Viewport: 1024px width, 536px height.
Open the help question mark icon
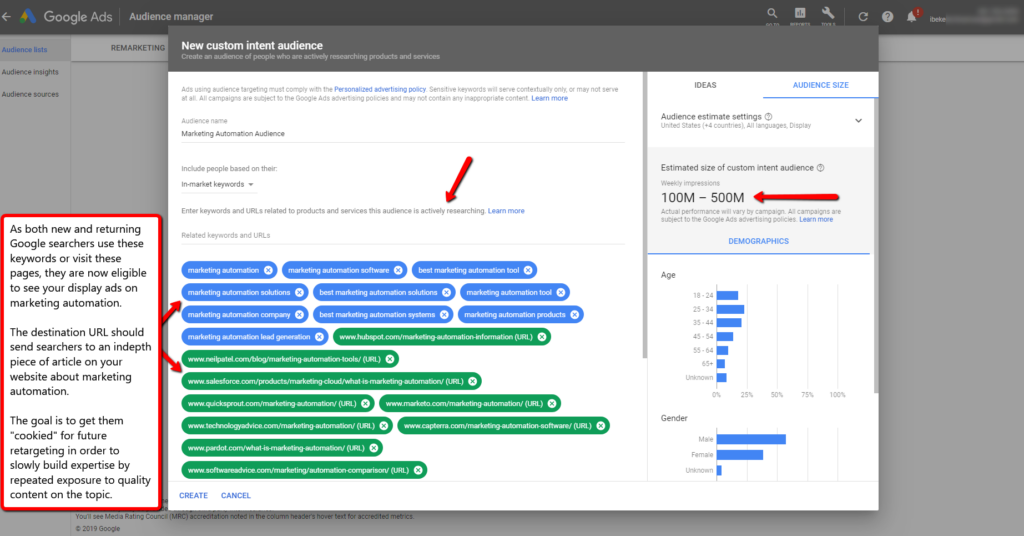[x=887, y=16]
